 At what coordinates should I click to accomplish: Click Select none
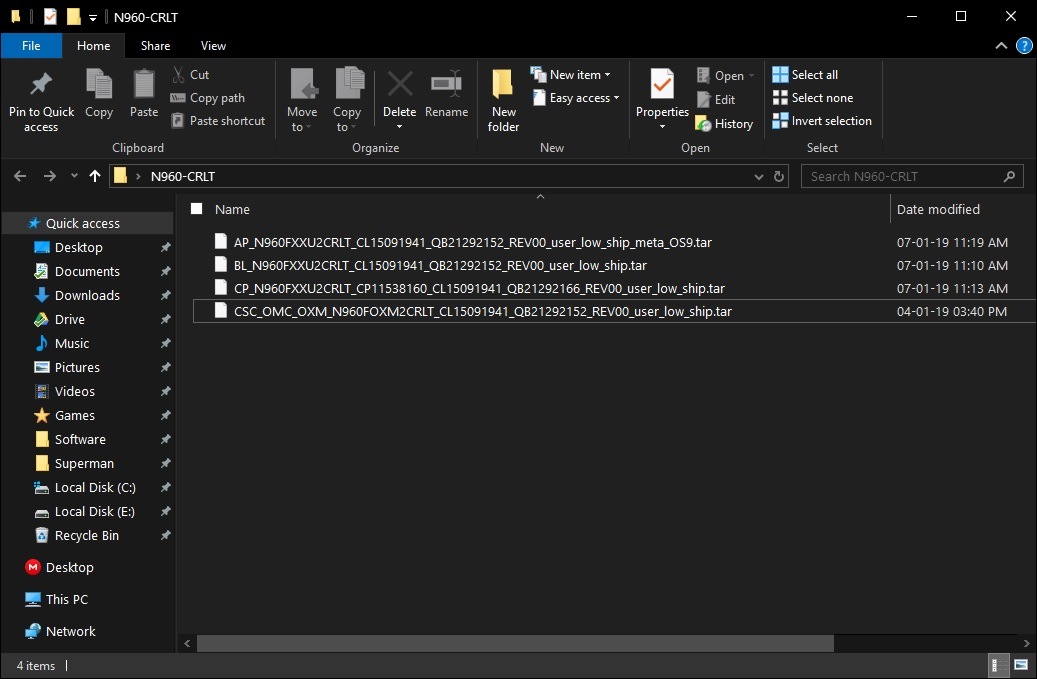click(813, 98)
